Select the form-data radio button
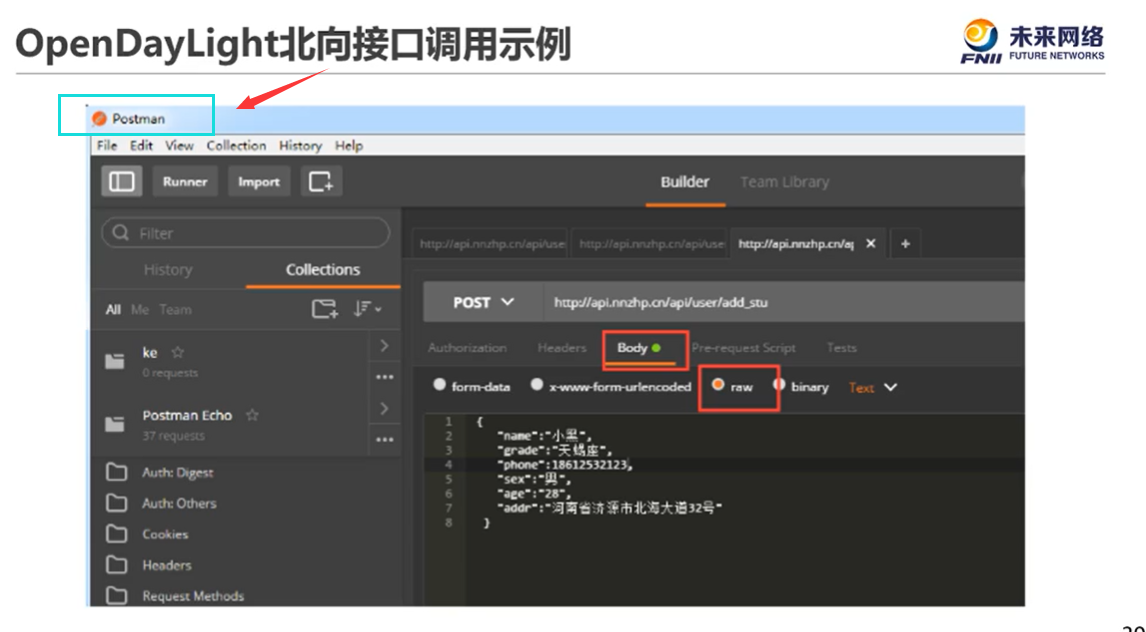Image resolution: width=1146 pixels, height=632 pixels. tap(439, 384)
